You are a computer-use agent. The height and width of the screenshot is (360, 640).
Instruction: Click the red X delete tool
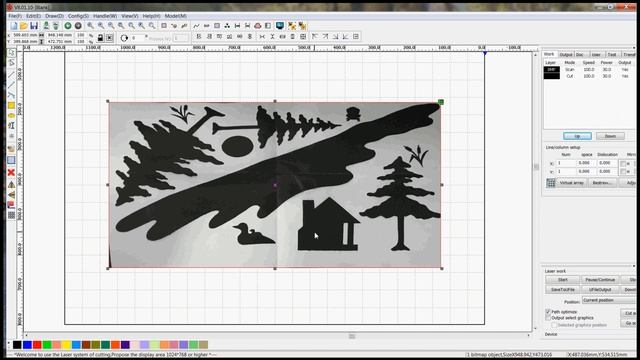tap(11, 173)
